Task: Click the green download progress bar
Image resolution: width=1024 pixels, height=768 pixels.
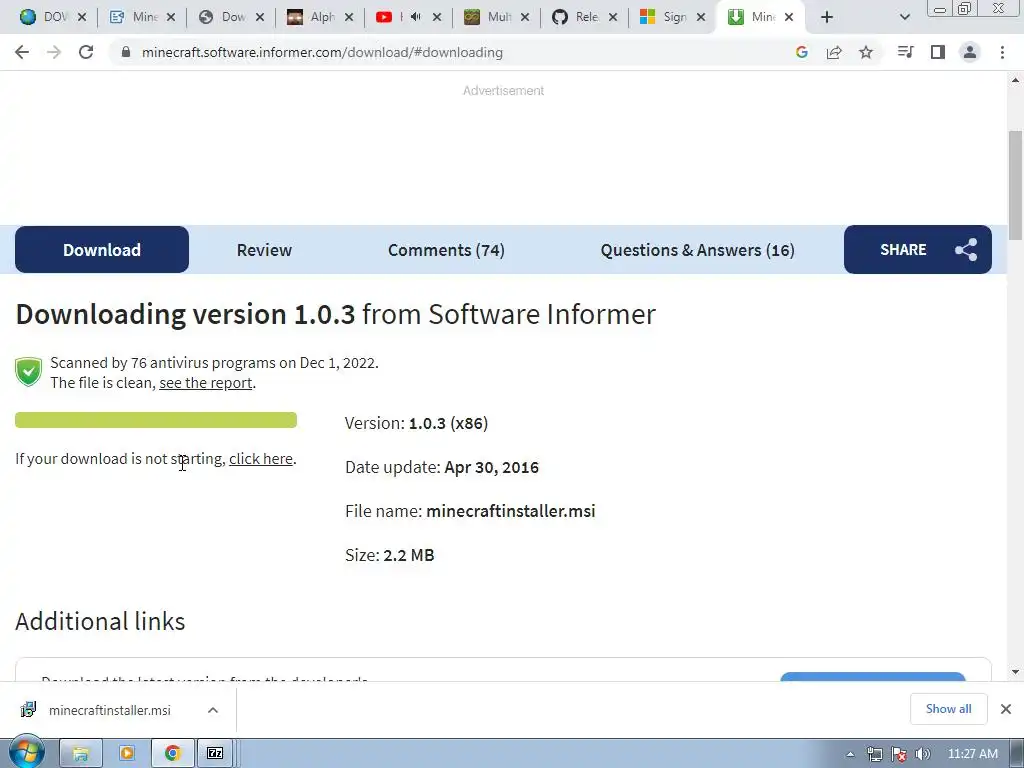Action: 156,420
